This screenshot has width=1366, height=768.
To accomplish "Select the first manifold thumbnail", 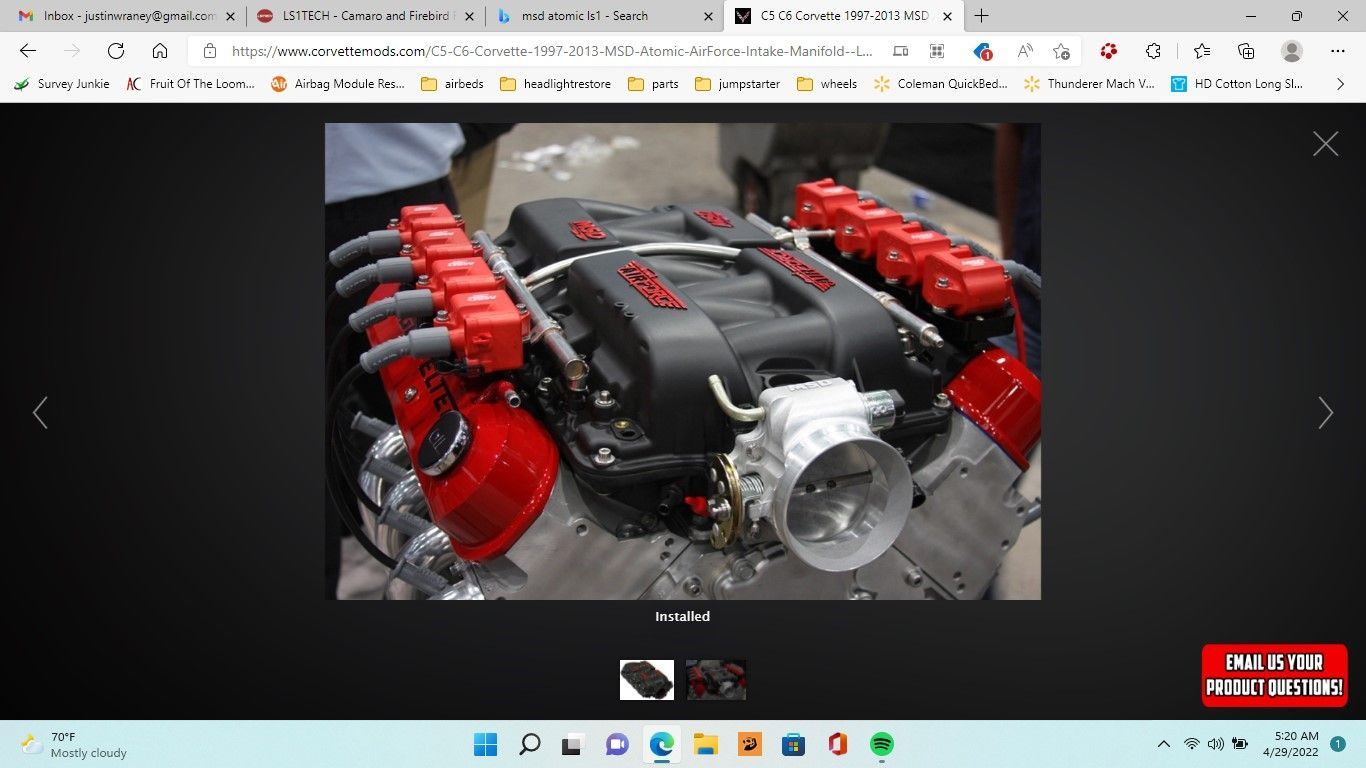I will tap(647, 680).
